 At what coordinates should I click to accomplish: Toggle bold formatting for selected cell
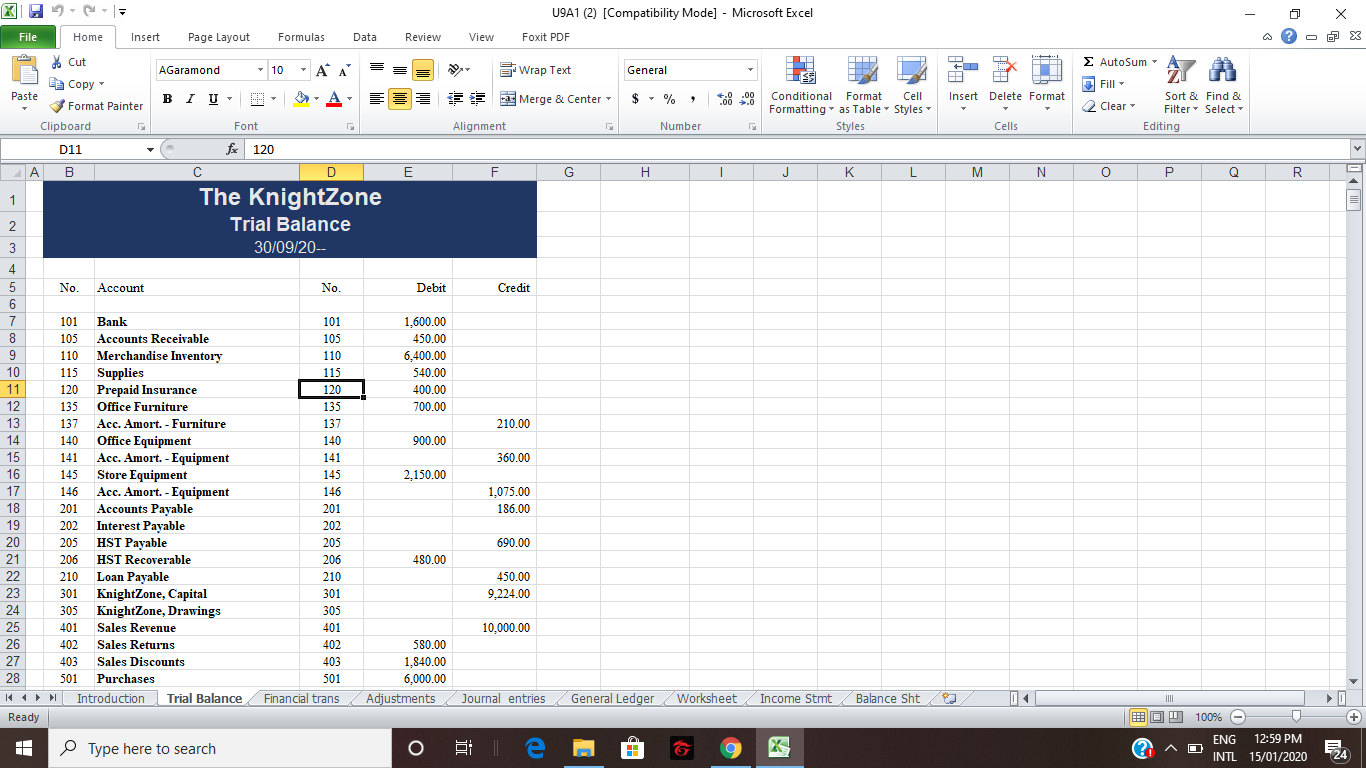click(x=167, y=99)
